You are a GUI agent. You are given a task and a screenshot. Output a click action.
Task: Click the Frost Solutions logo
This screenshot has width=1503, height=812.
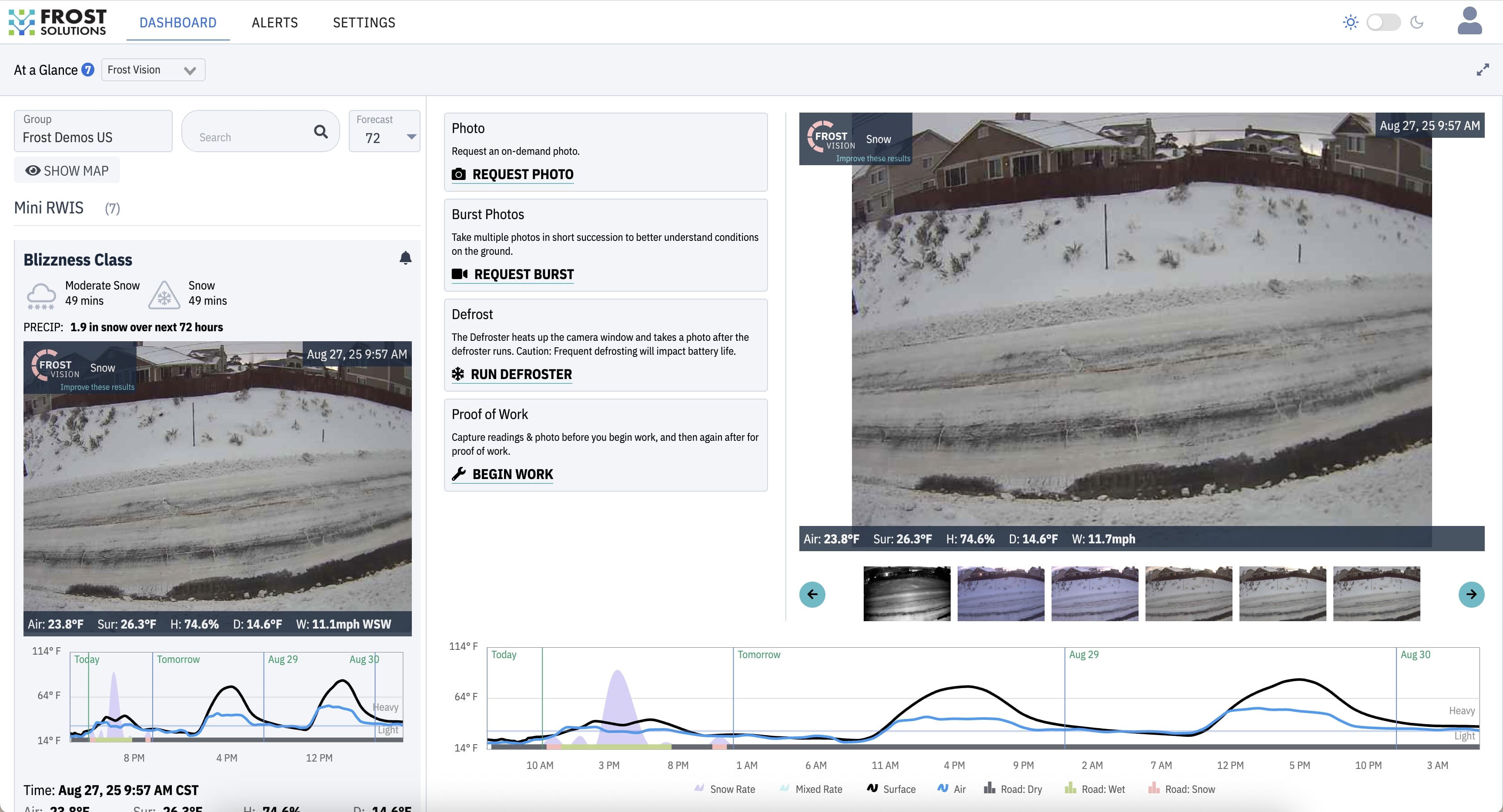click(58, 22)
